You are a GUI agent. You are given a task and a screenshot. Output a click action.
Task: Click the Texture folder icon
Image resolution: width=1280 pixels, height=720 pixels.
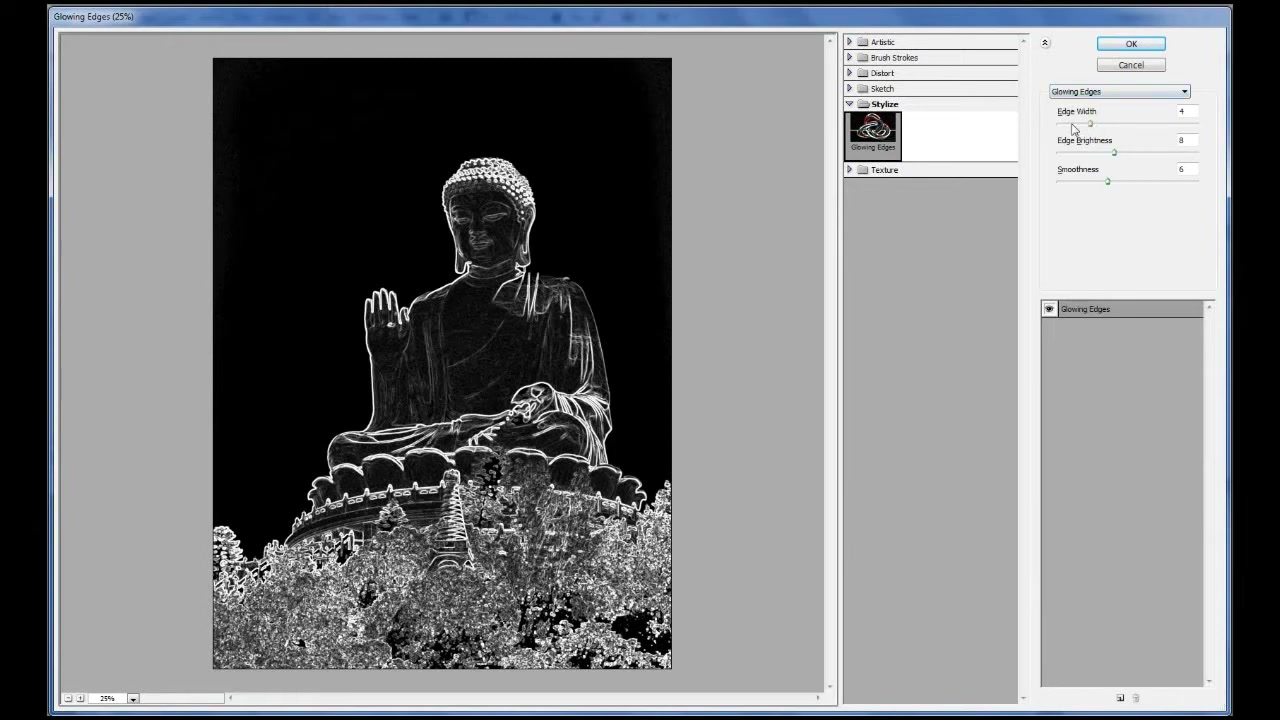pyautogui.click(x=863, y=170)
